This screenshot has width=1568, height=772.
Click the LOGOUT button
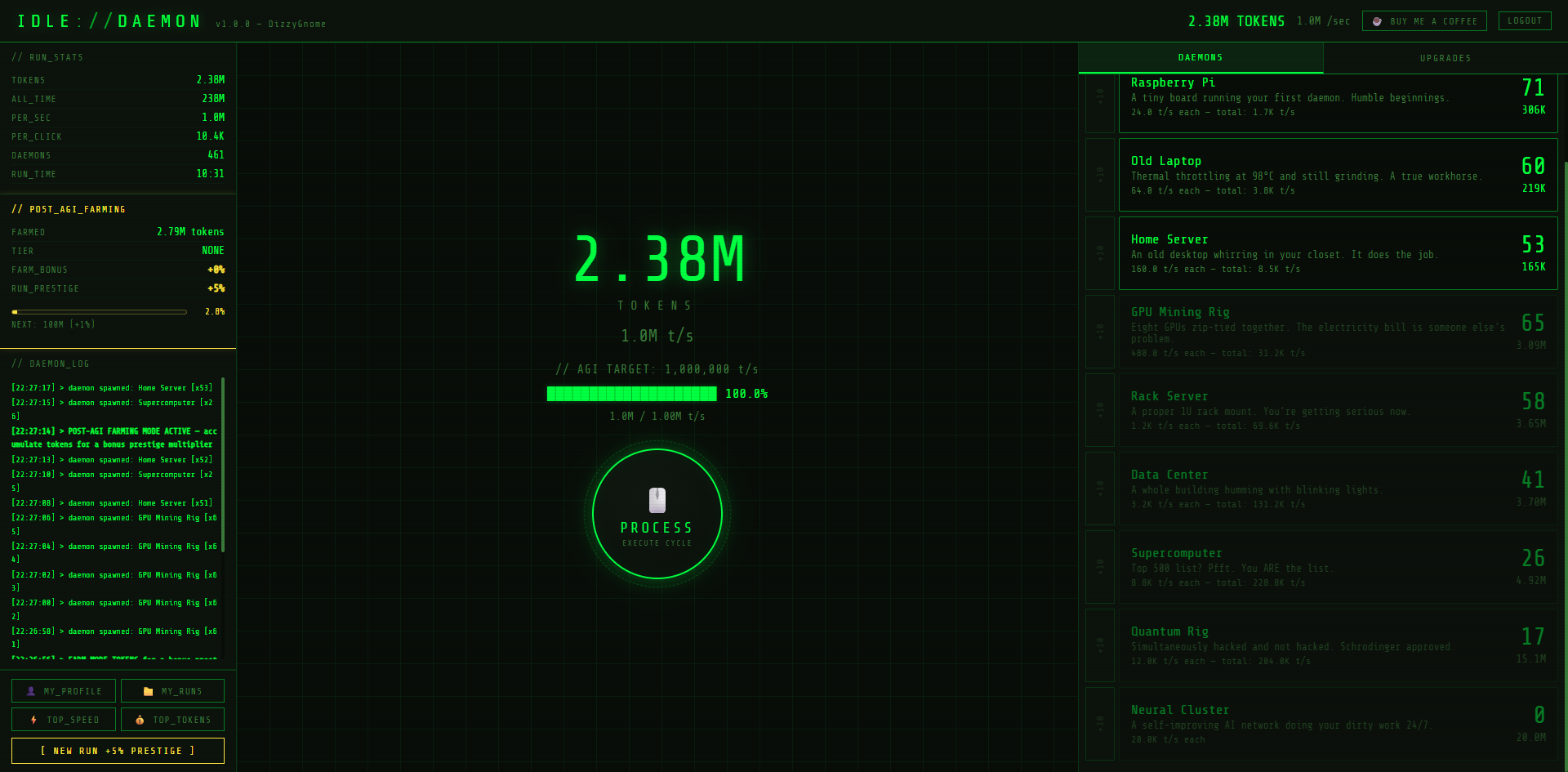tap(1524, 20)
